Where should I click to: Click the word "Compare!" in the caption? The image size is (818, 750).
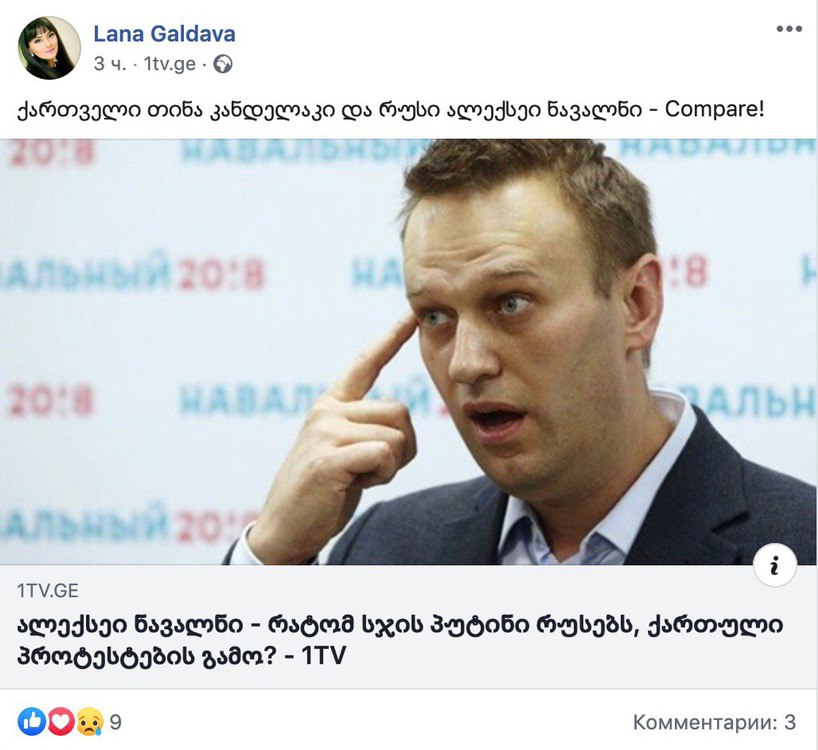coord(714,109)
